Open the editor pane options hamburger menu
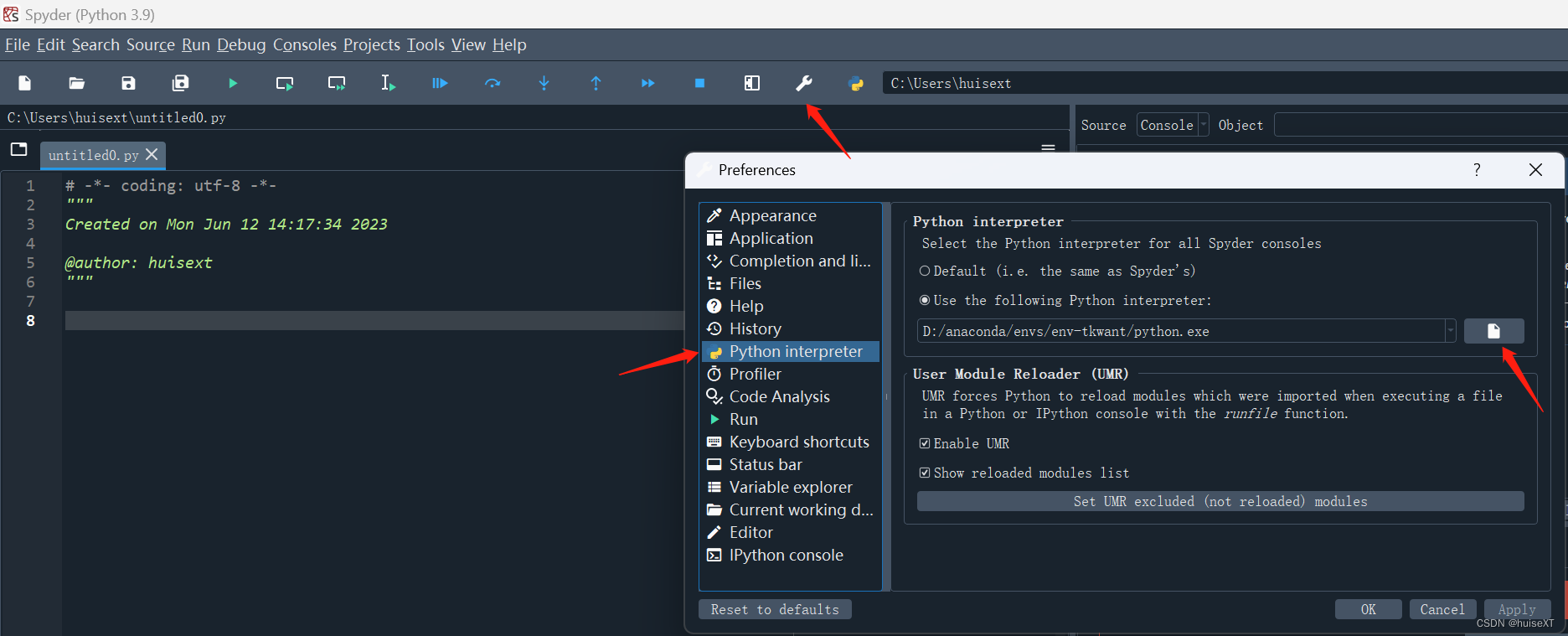This screenshot has height=636, width=1568. [1048, 147]
